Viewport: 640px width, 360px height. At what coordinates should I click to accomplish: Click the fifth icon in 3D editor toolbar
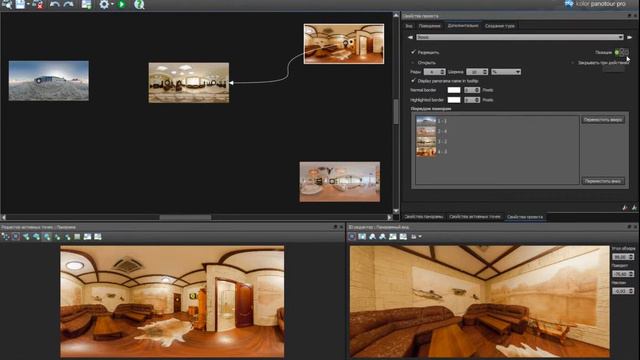(393, 236)
